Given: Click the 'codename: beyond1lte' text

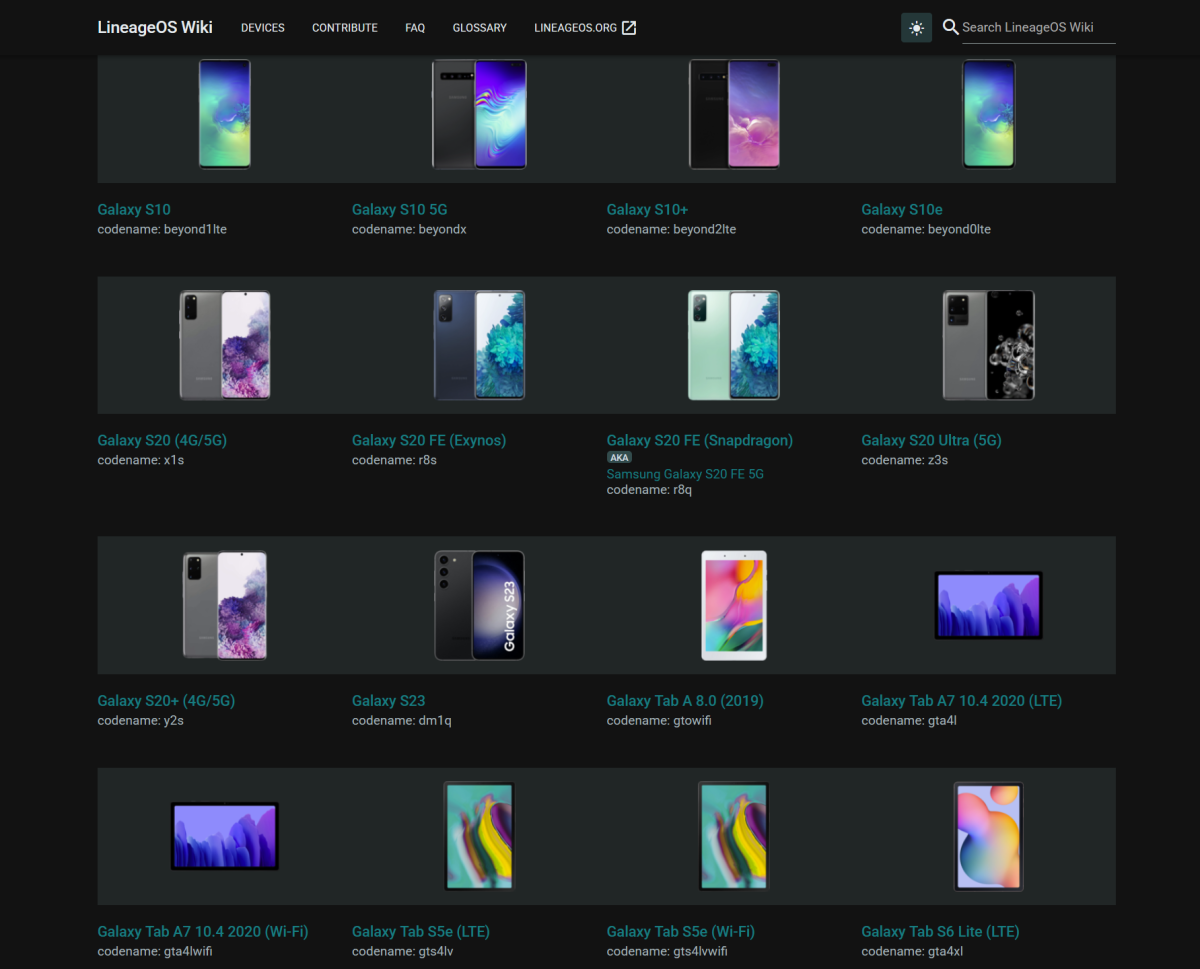Looking at the screenshot, I should click(x=162, y=229).
